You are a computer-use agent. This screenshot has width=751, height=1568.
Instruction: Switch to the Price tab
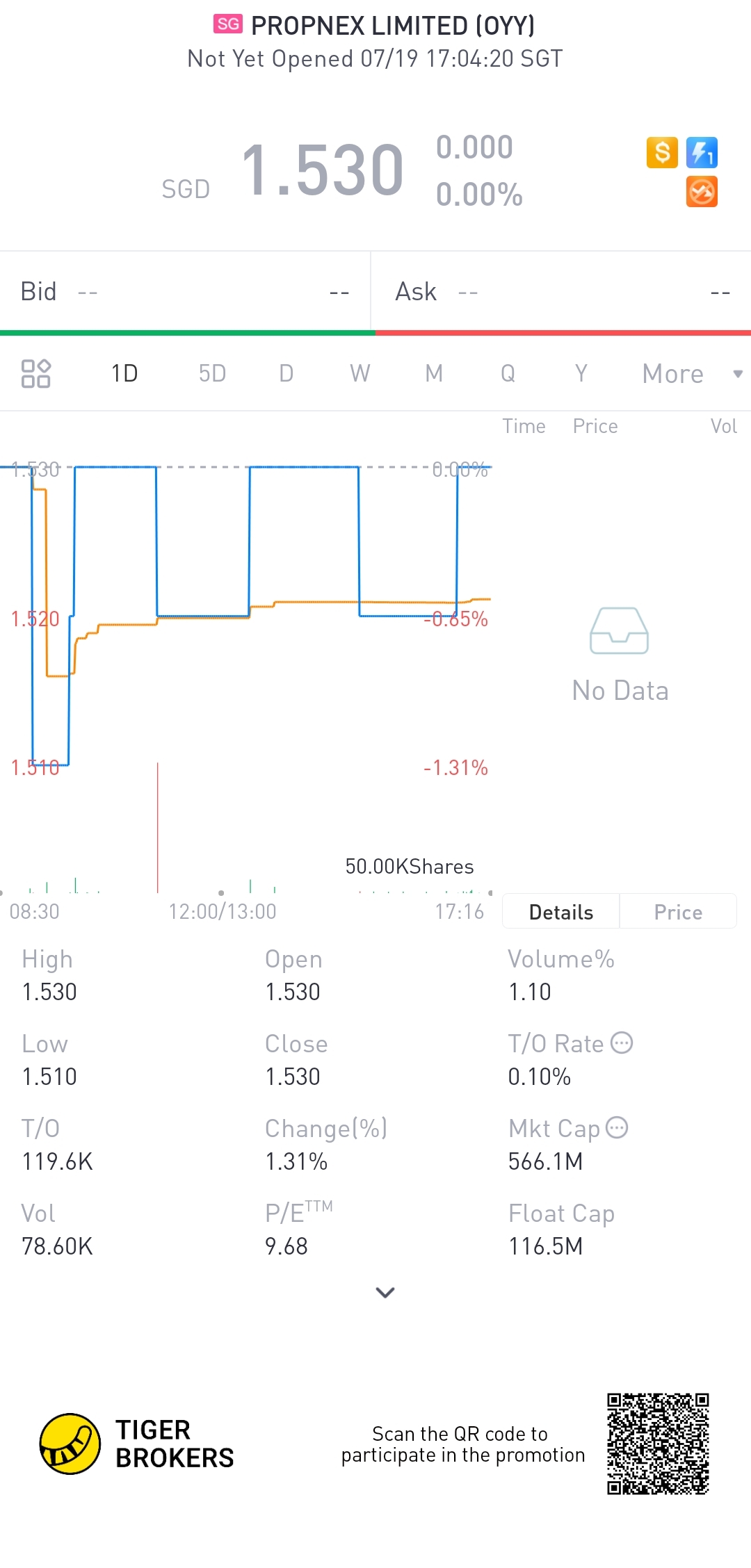coord(678,912)
